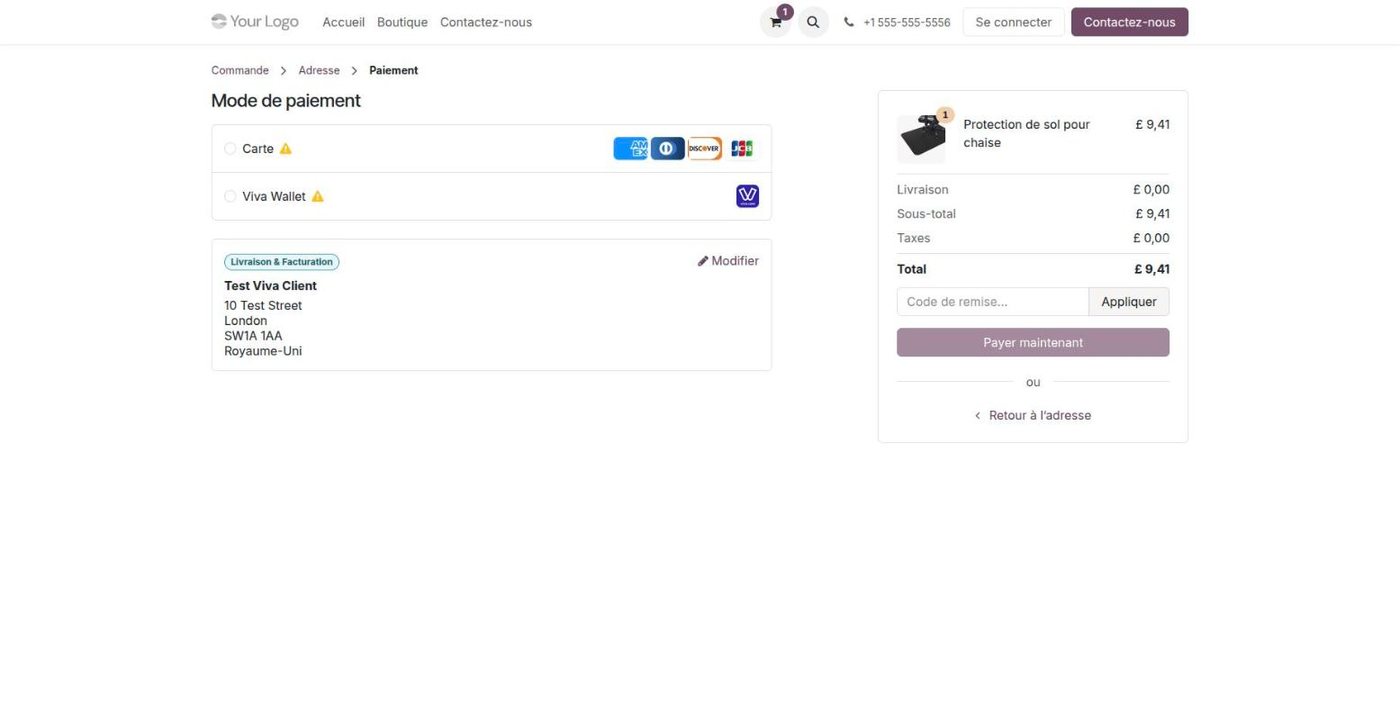Screen dimensions: 1400x706
Task: Click the warning icon next to Carte
Action: (x=286, y=149)
